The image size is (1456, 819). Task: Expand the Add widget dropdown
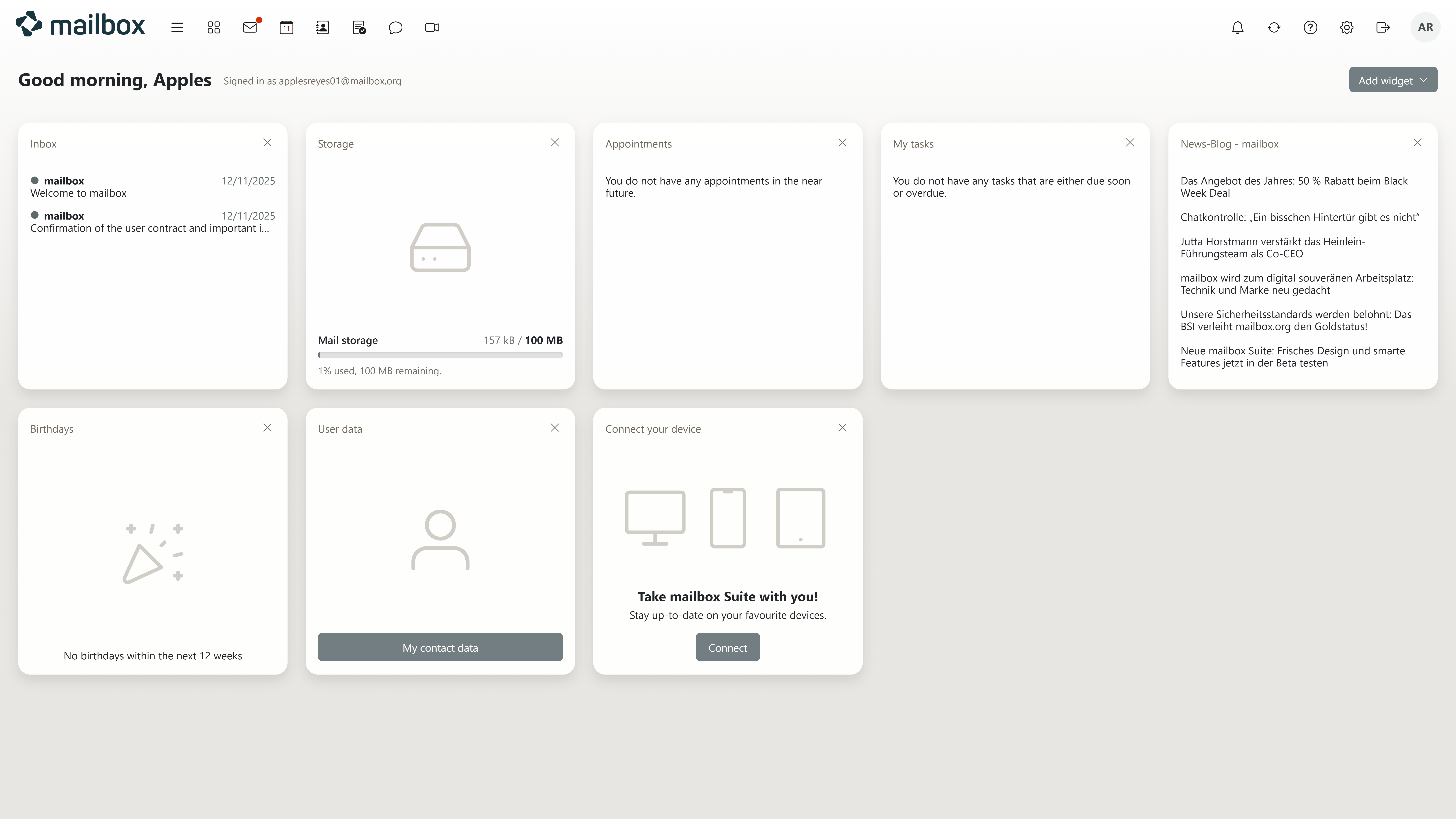tap(1393, 80)
